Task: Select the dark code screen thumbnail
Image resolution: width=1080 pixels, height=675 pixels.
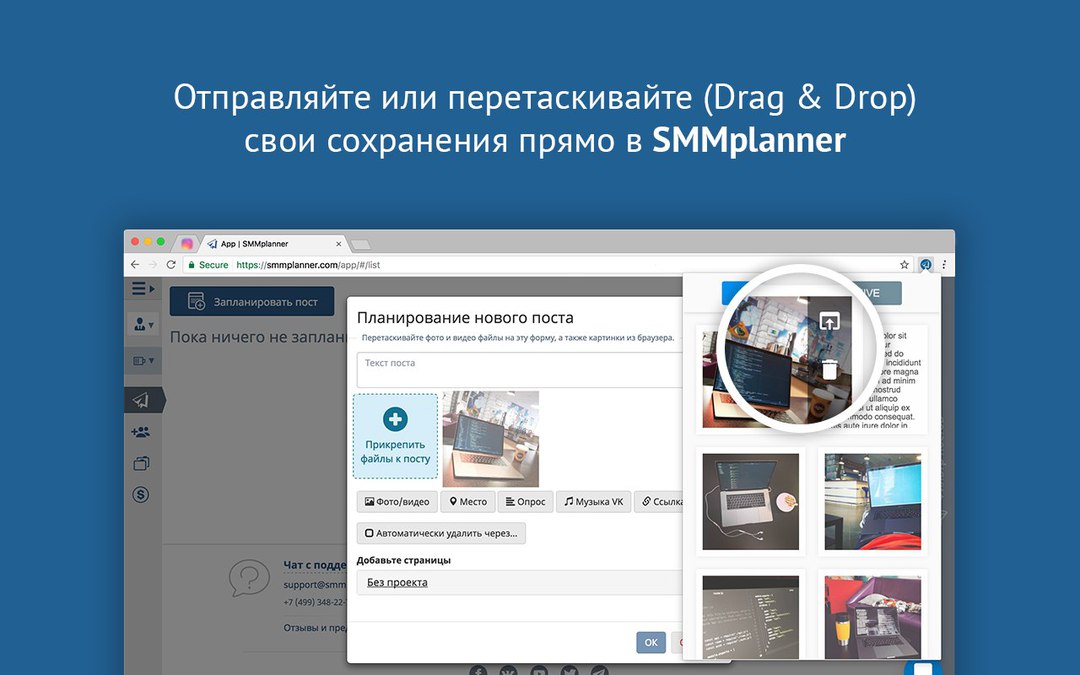Action: 750,618
